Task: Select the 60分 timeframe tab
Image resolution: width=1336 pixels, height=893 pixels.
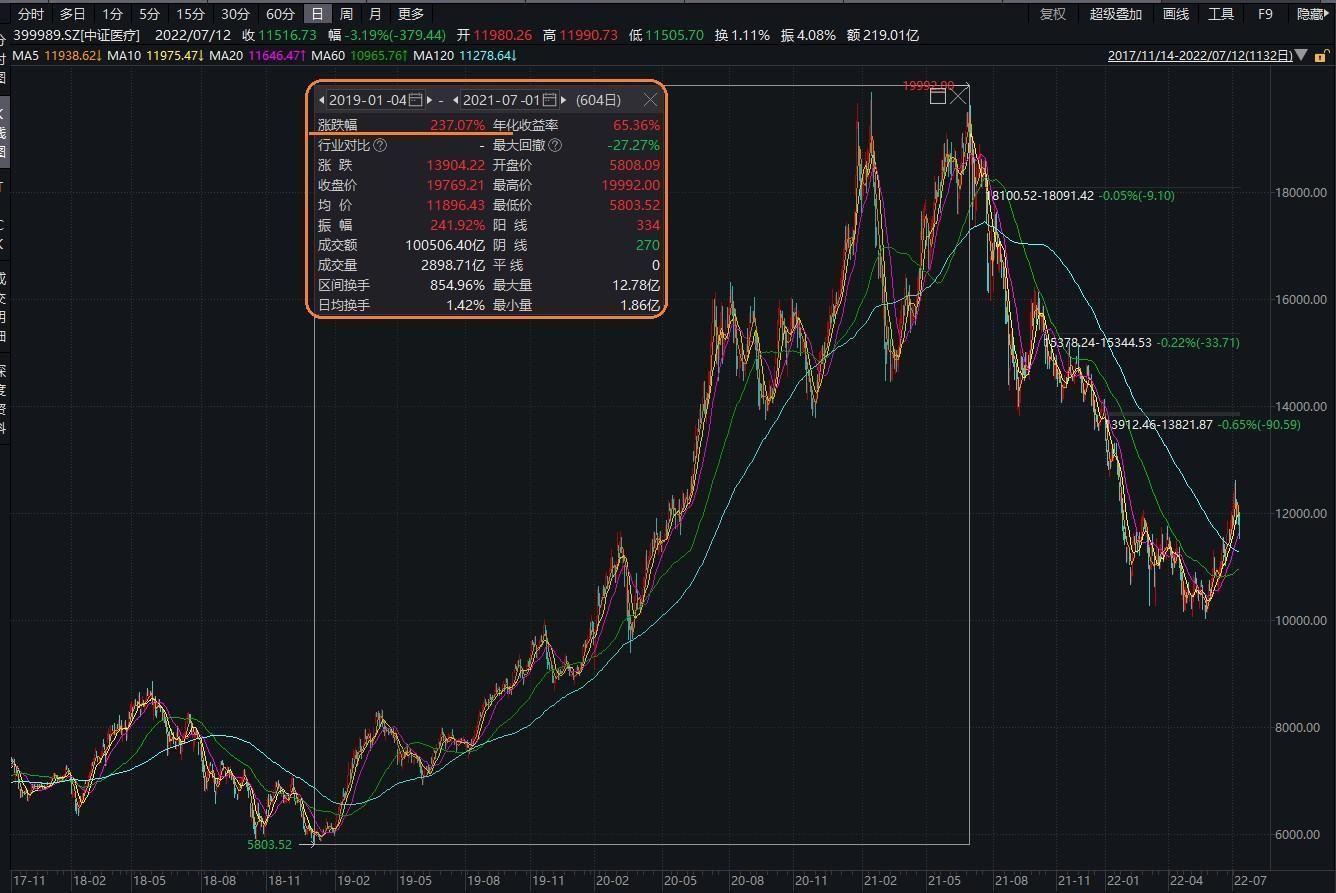Action: (x=280, y=14)
